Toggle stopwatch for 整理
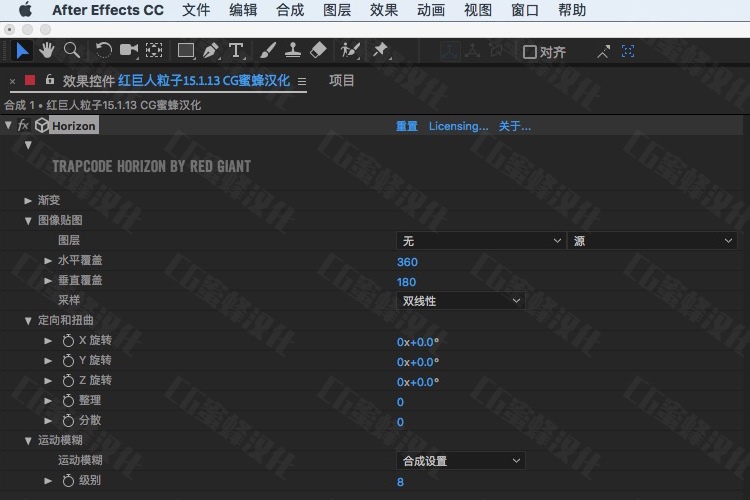 click(x=68, y=401)
